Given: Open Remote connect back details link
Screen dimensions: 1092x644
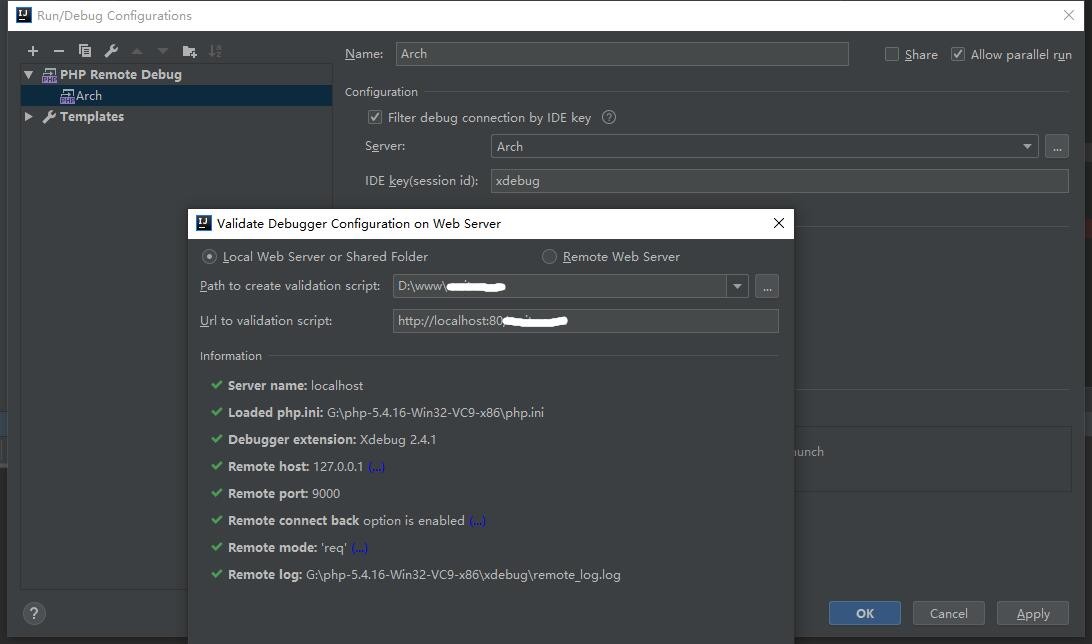Looking at the screenshot, I should point(477,521).
